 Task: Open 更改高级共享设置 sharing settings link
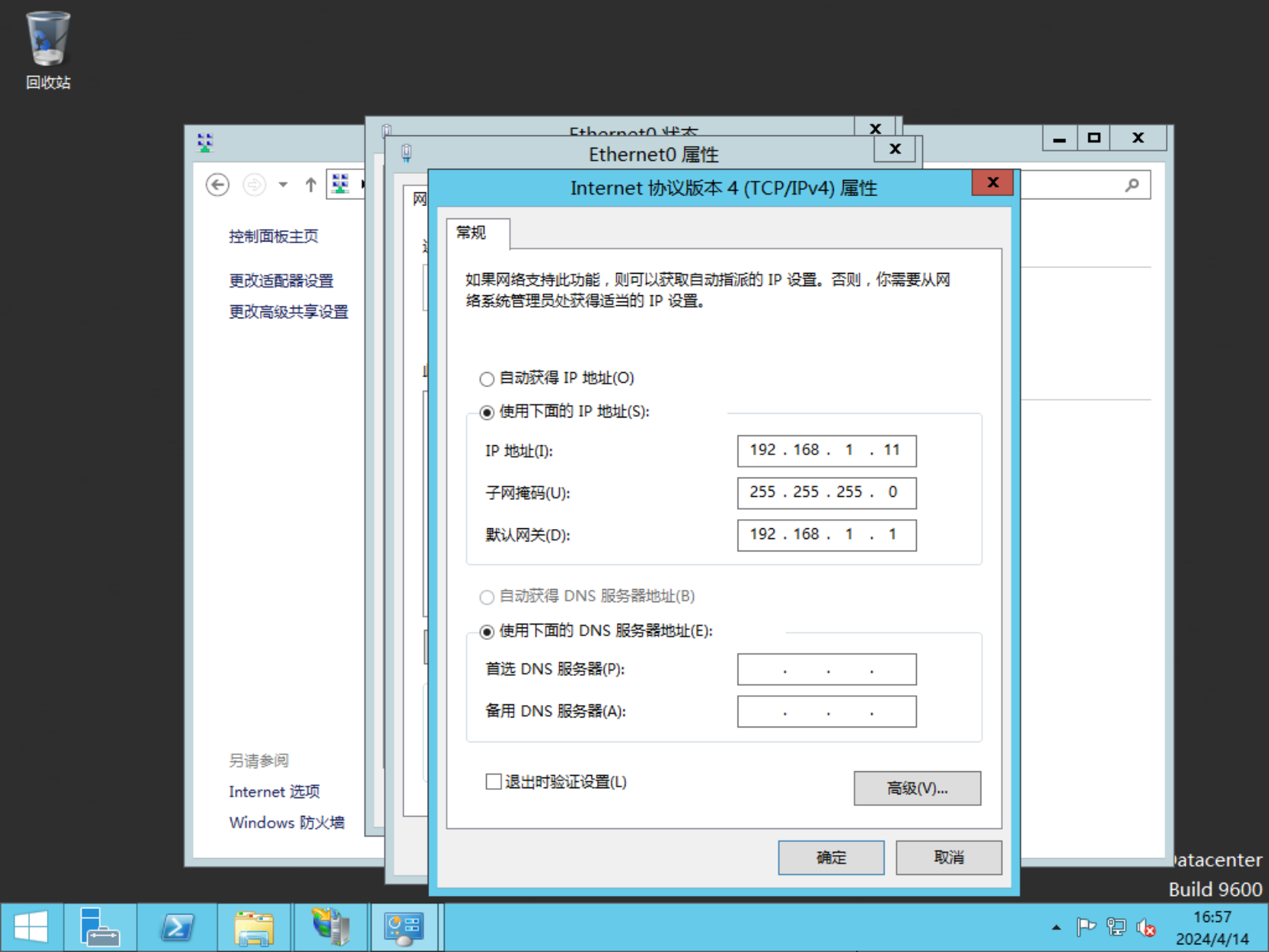[288, 311]
